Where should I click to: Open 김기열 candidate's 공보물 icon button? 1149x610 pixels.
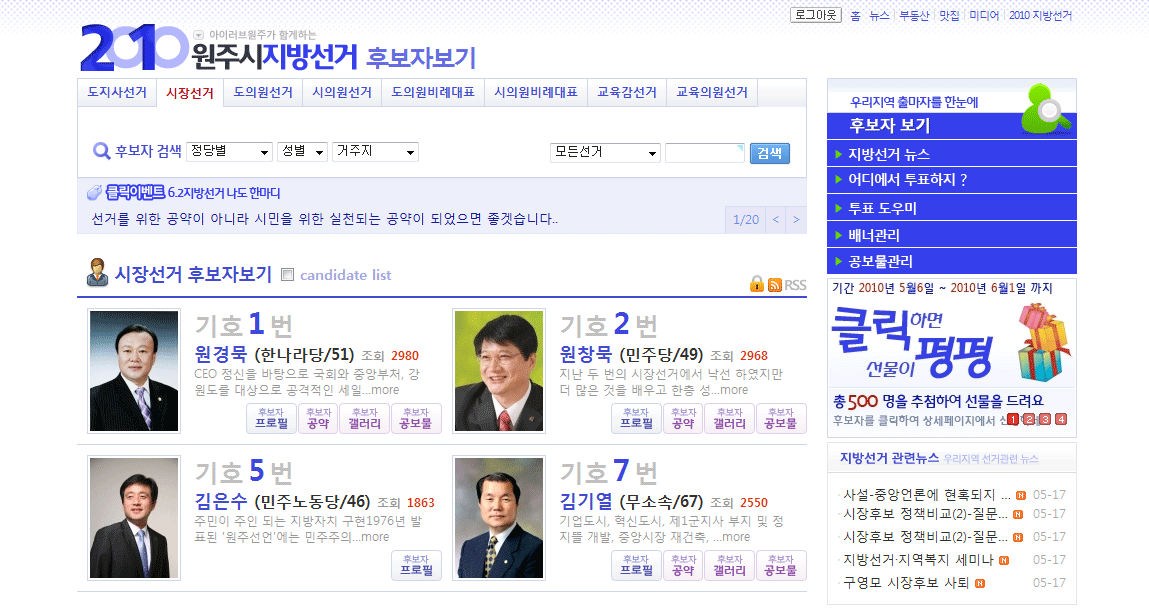[x=781, y=565]
